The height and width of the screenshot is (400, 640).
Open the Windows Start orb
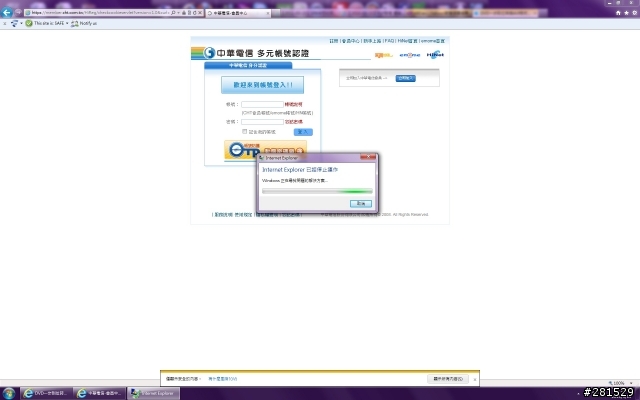[9, 393]
